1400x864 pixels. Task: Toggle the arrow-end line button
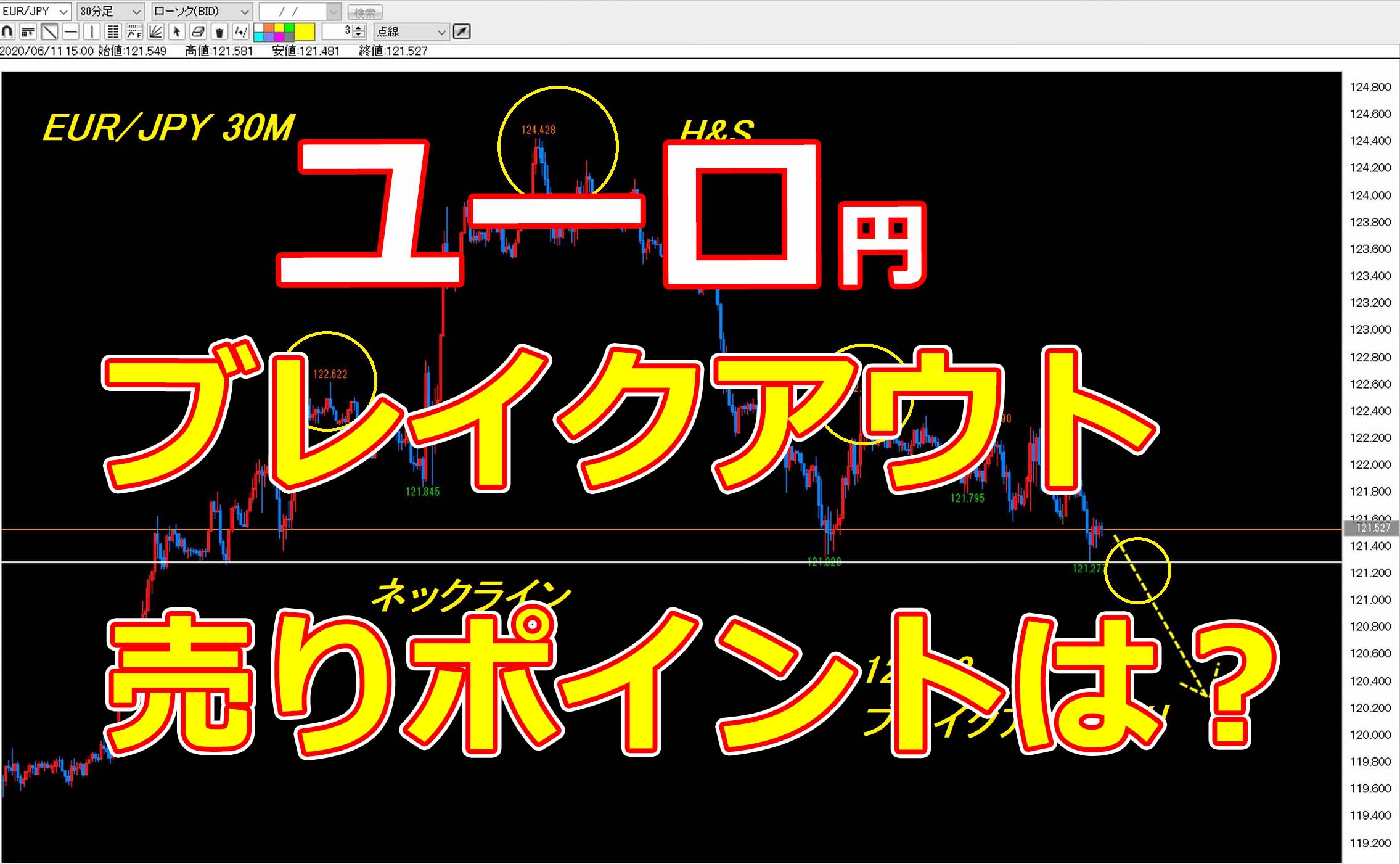click(x=462, y=31)
